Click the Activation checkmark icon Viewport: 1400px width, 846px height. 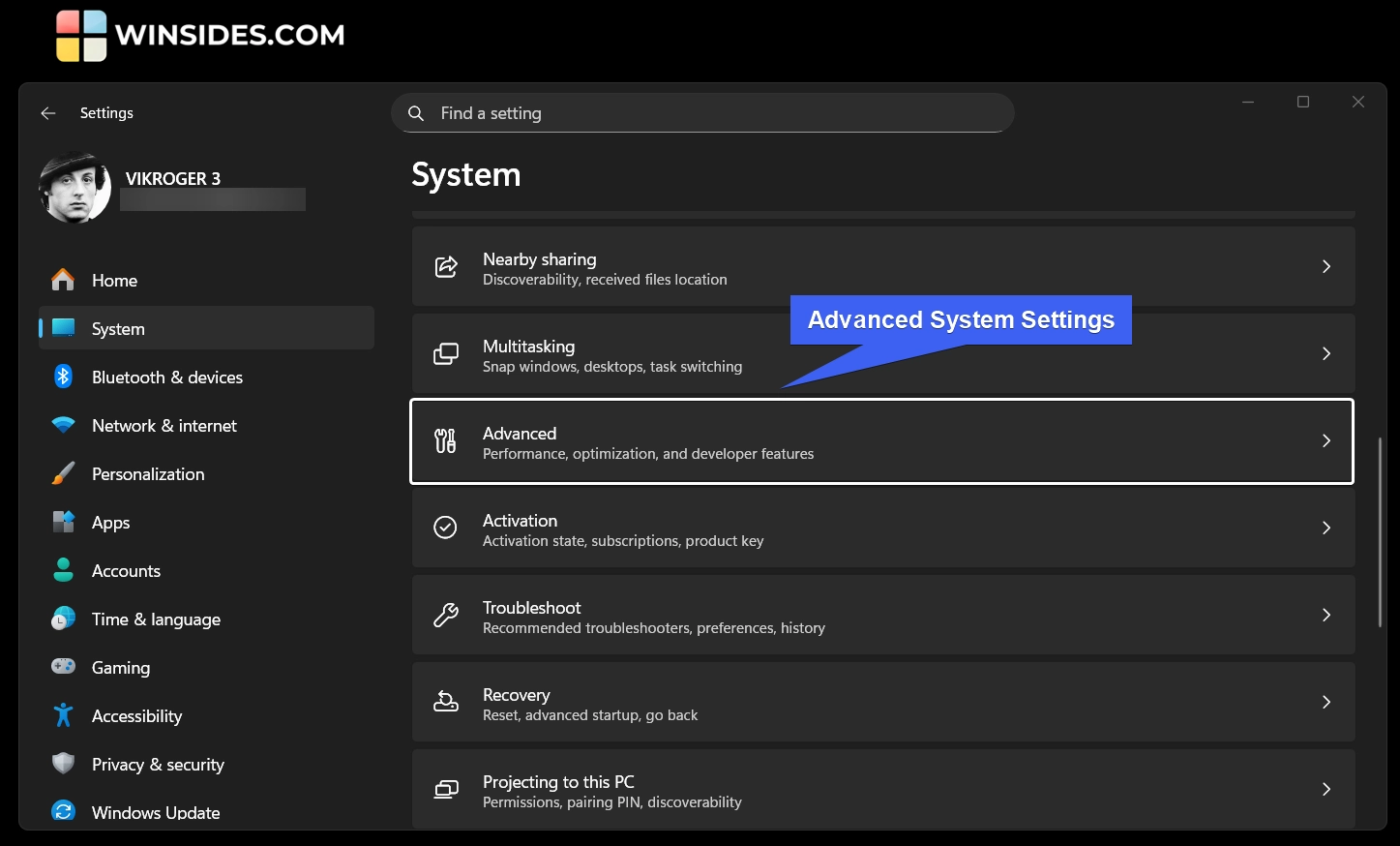pos(445,528)
